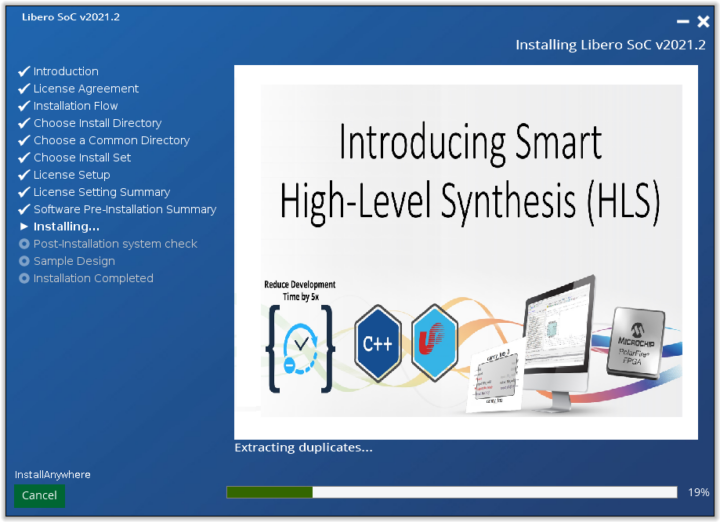Viewport: 720px width, 522px height.
Task: Click the Libero SoC v2021.2 window title
Action: point(71,17)
